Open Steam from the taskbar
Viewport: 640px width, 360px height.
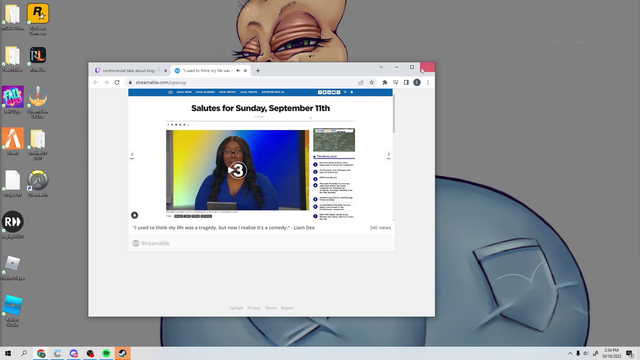(x=122, y=353)
